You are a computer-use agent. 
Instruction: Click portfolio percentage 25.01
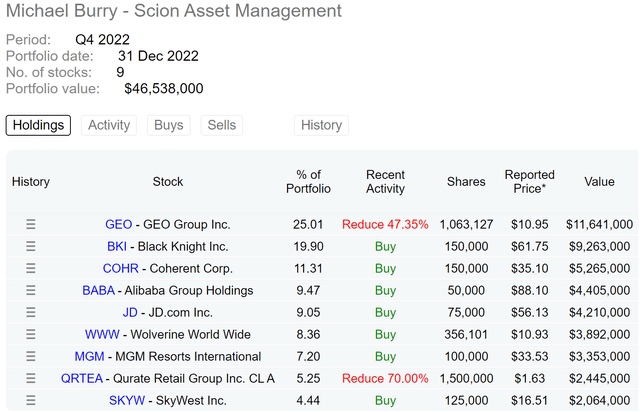click(308, 224)
